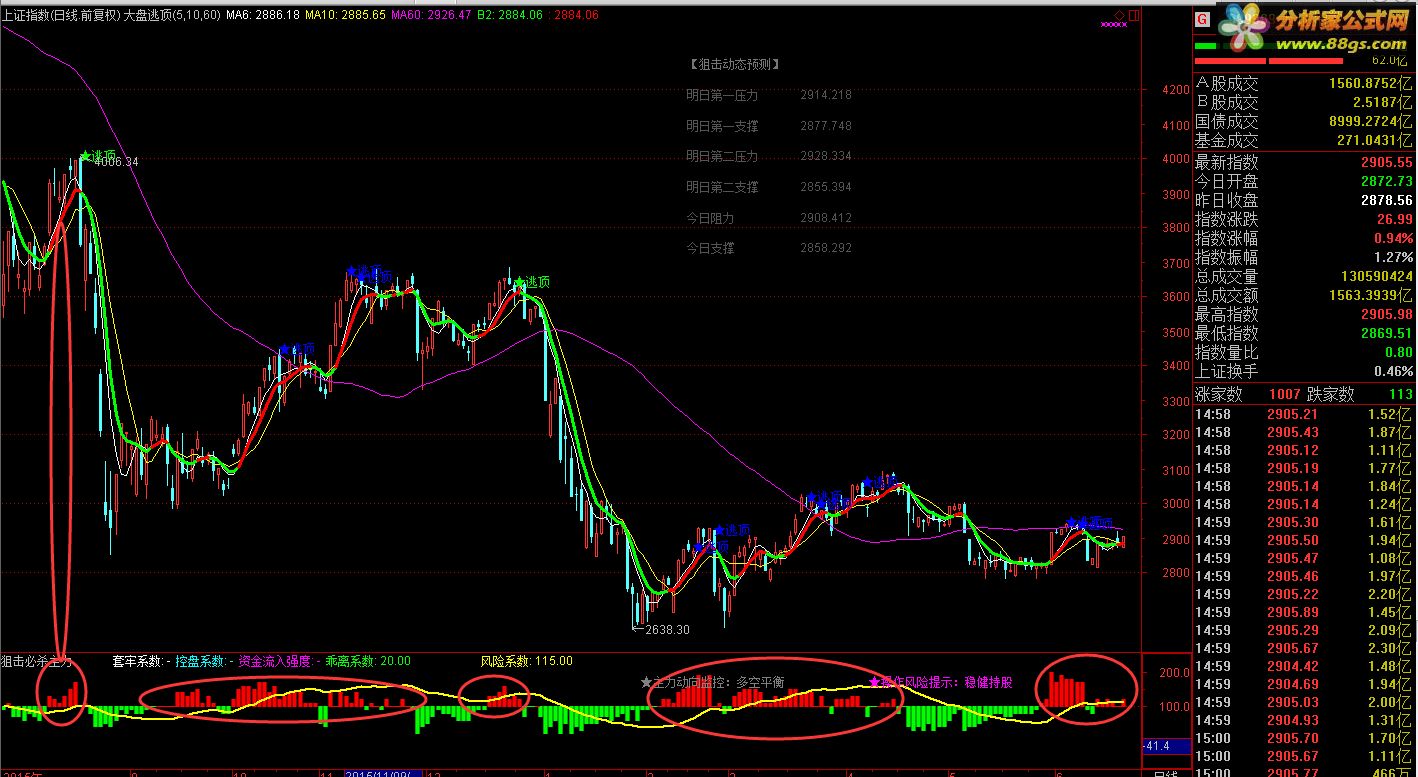Click the 明日第一压力 value 2914.218
The image size is (1418, 777).
point(826,95)
